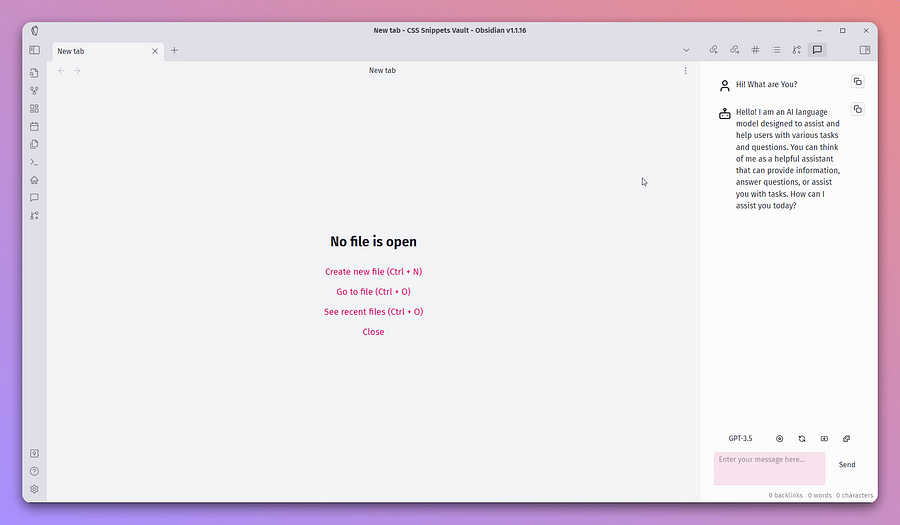Image resolution: width=900 pixels, height=525 pixels.
Task: Open help icon in left ribbon
Action: coord(34,471)
